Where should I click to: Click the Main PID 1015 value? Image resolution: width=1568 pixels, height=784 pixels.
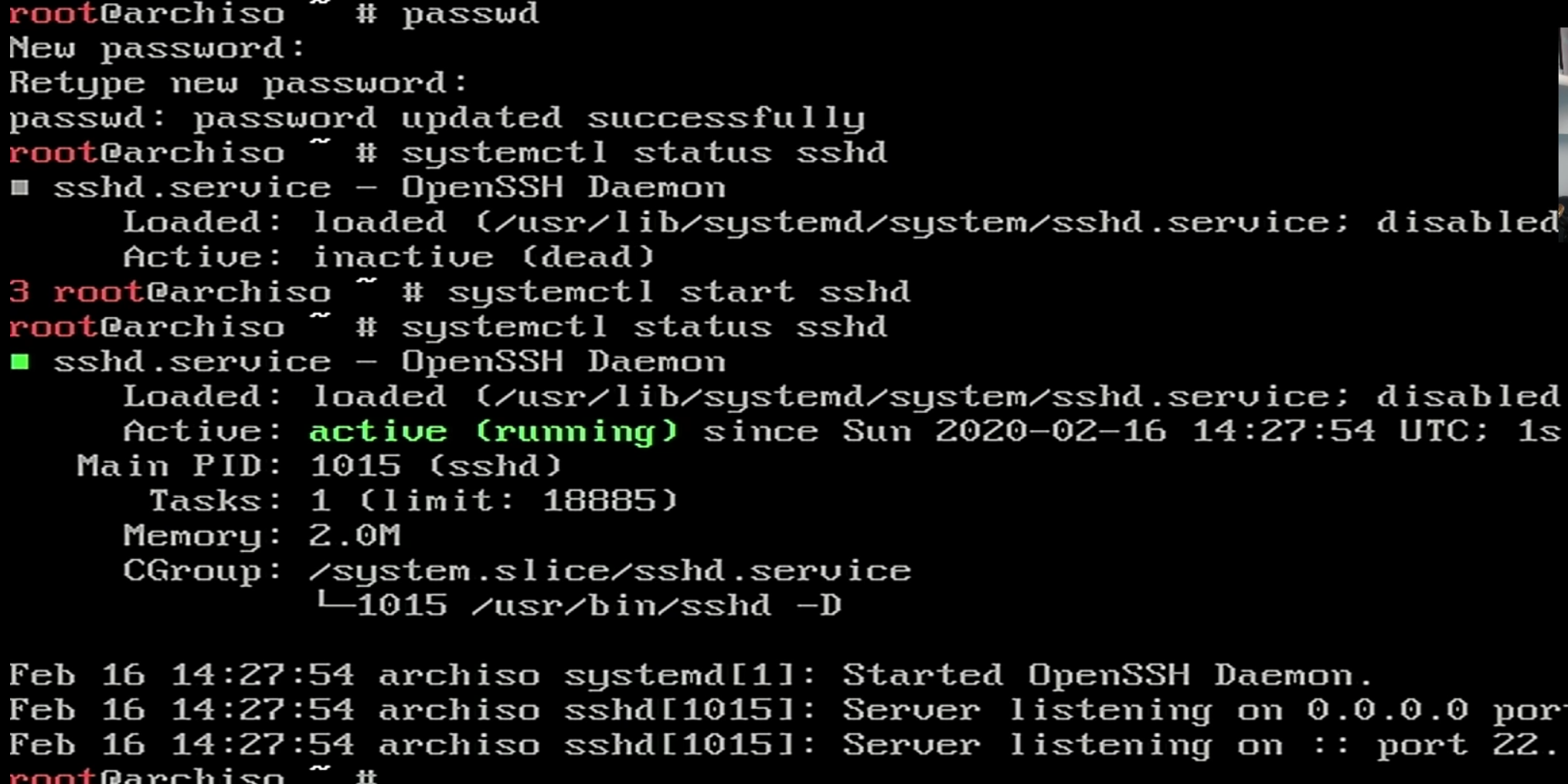(x=355, y=466)
